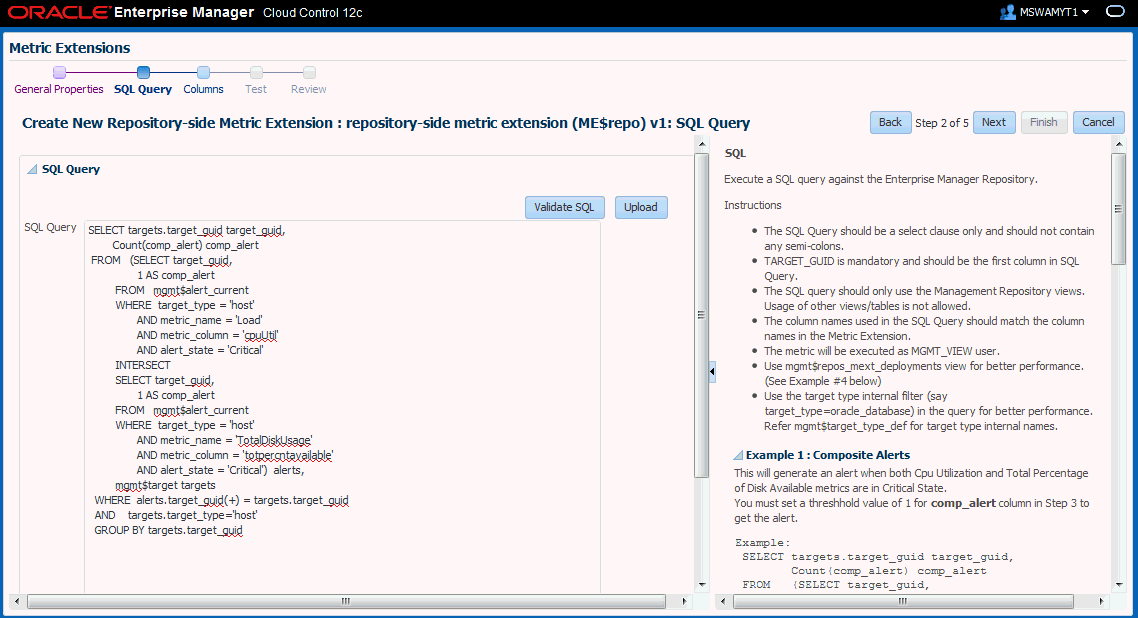Click the accessibility oval icon in header
Viewport: 1138px width, 618px height.
[1115, 12]
